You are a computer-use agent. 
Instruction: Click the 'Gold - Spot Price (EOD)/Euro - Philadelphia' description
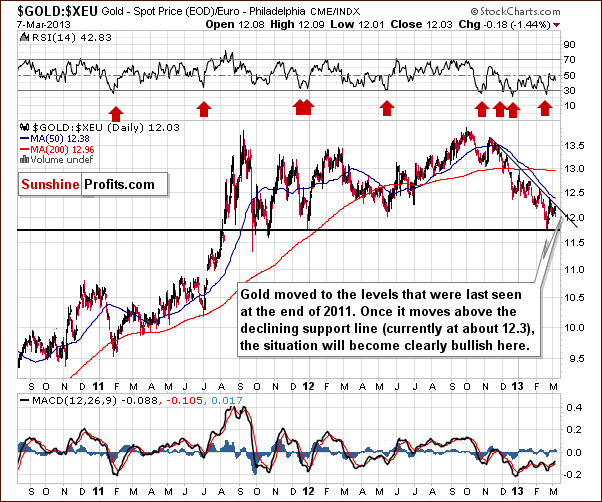(203, 12)
